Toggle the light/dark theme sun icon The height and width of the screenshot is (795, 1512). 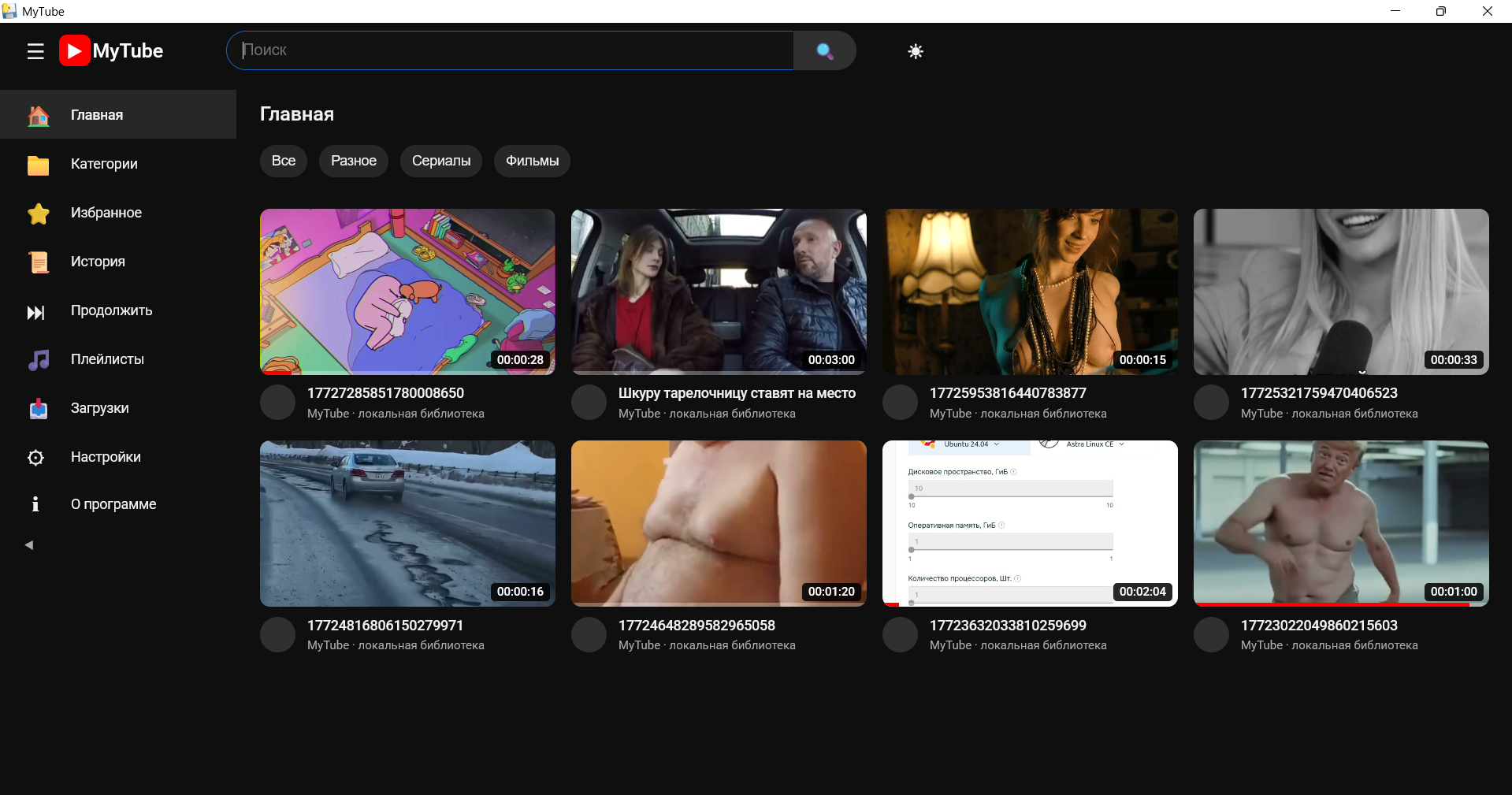[x=915, y=51]
